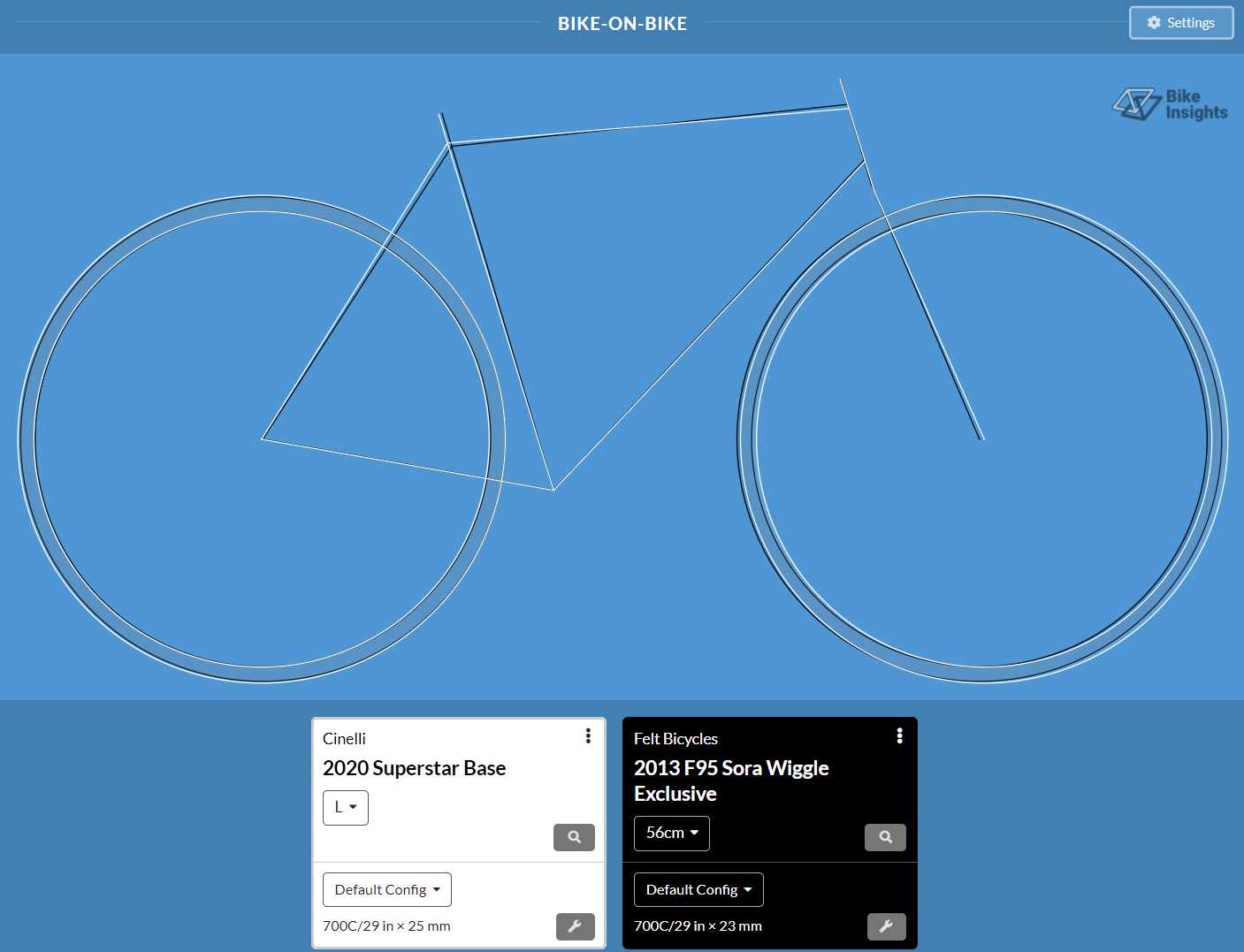Click the 700C/29 in × 23 mm text
Image resolution: width=1244 pixels, height=952 pixels.
point(698,926)
